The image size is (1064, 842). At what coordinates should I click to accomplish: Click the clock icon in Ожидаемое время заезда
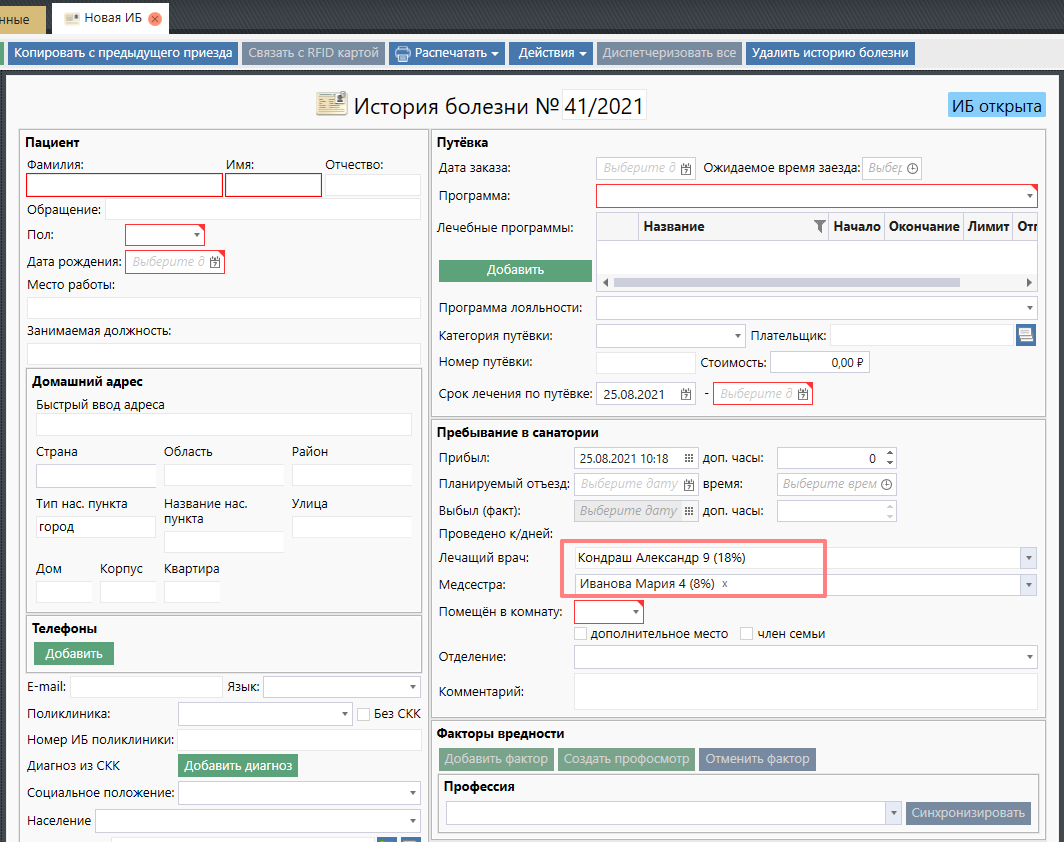coord(911,169)
